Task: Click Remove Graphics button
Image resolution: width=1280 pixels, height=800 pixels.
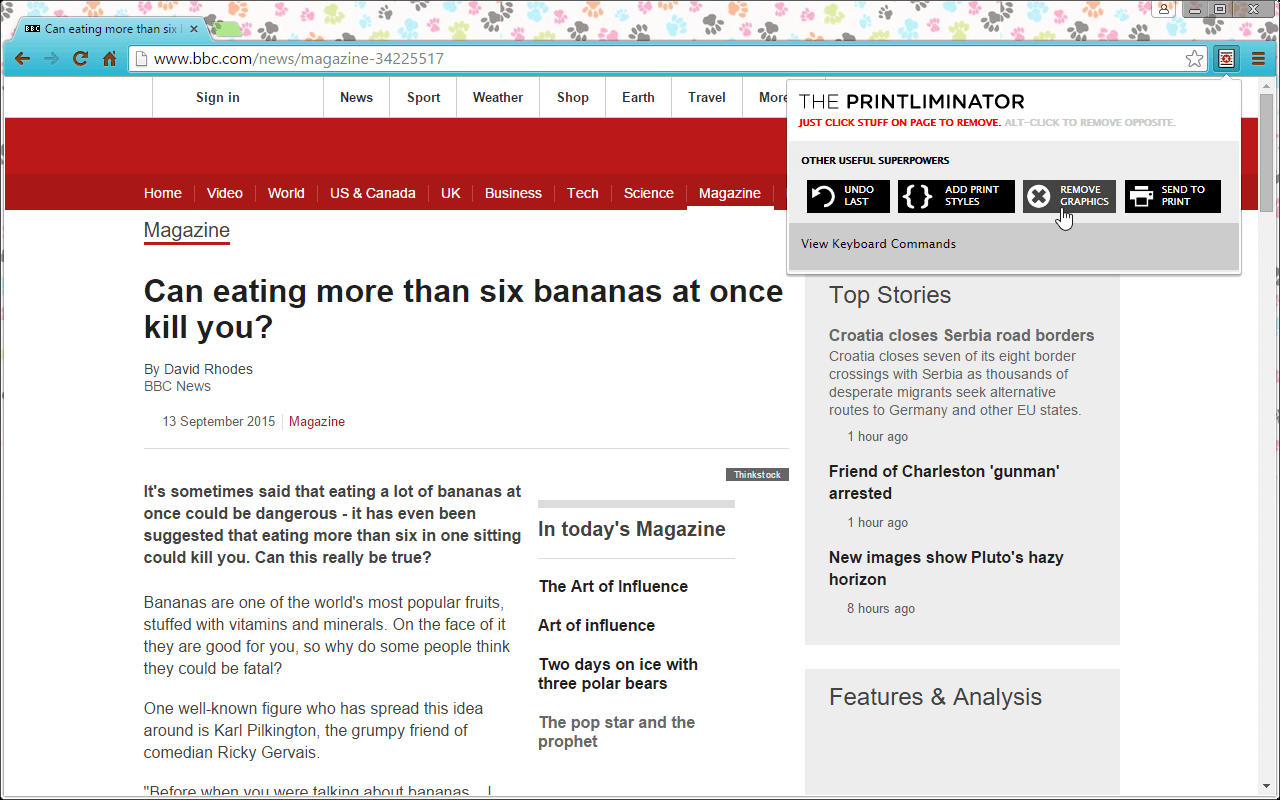Action: [1069, 196]
